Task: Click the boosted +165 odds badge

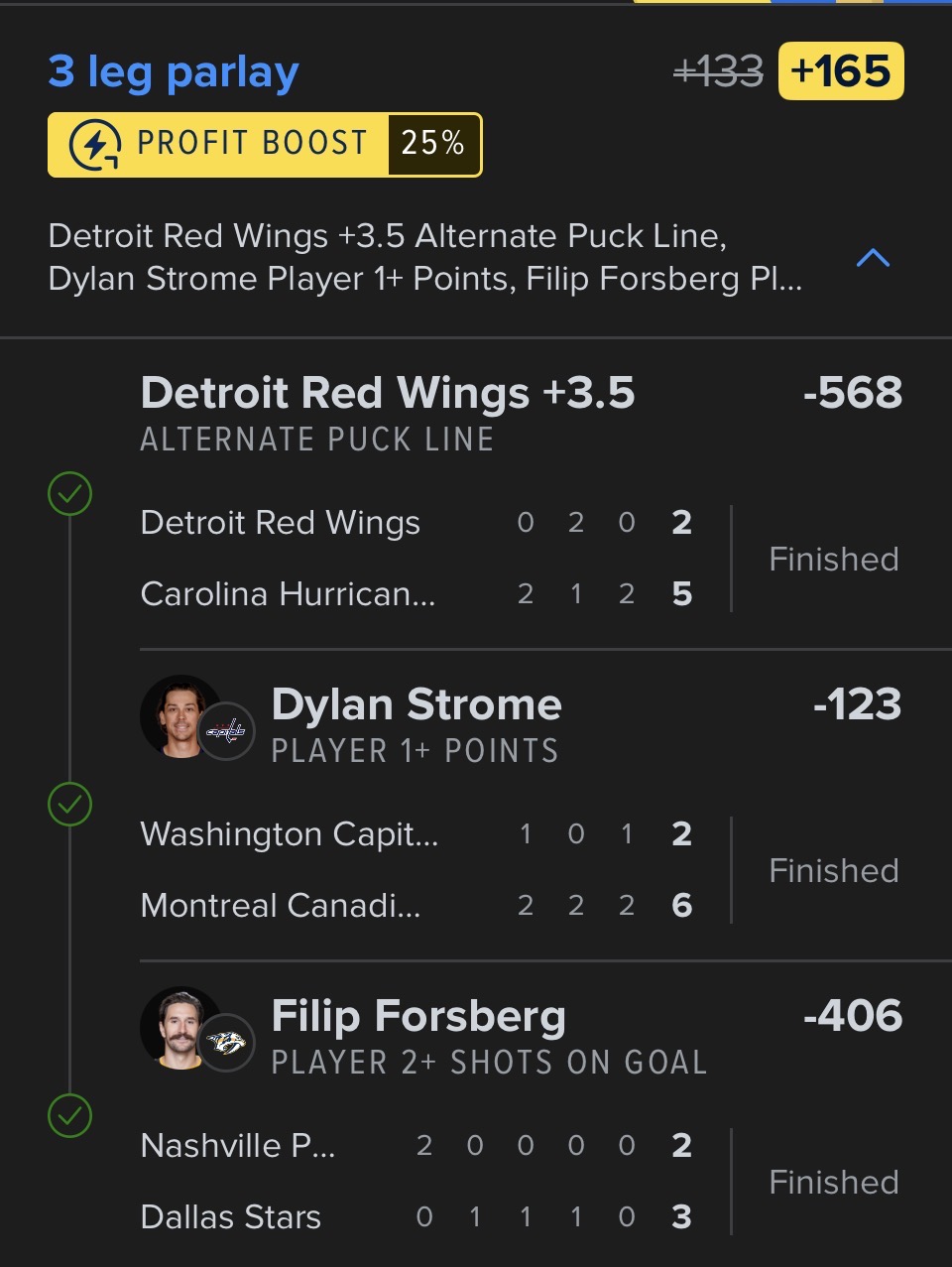Action: click(x=841, y=71)
